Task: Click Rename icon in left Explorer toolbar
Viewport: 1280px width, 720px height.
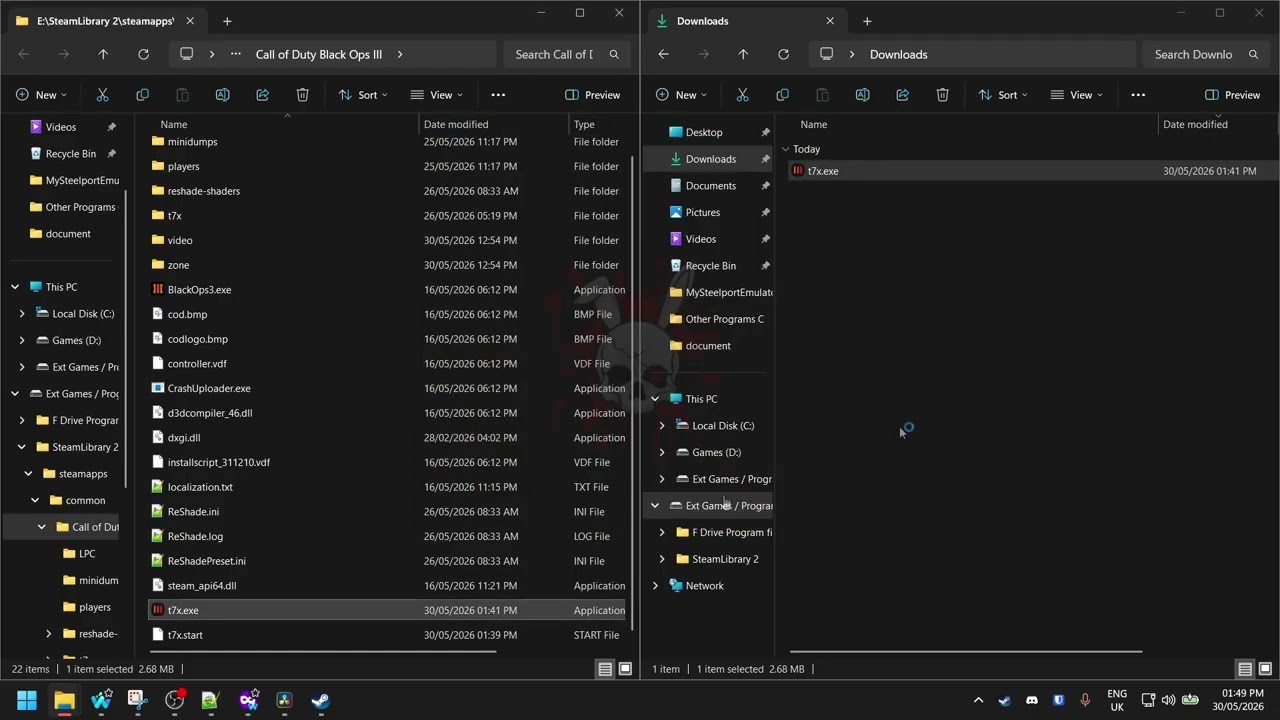Action: click(x=222, y=95)
